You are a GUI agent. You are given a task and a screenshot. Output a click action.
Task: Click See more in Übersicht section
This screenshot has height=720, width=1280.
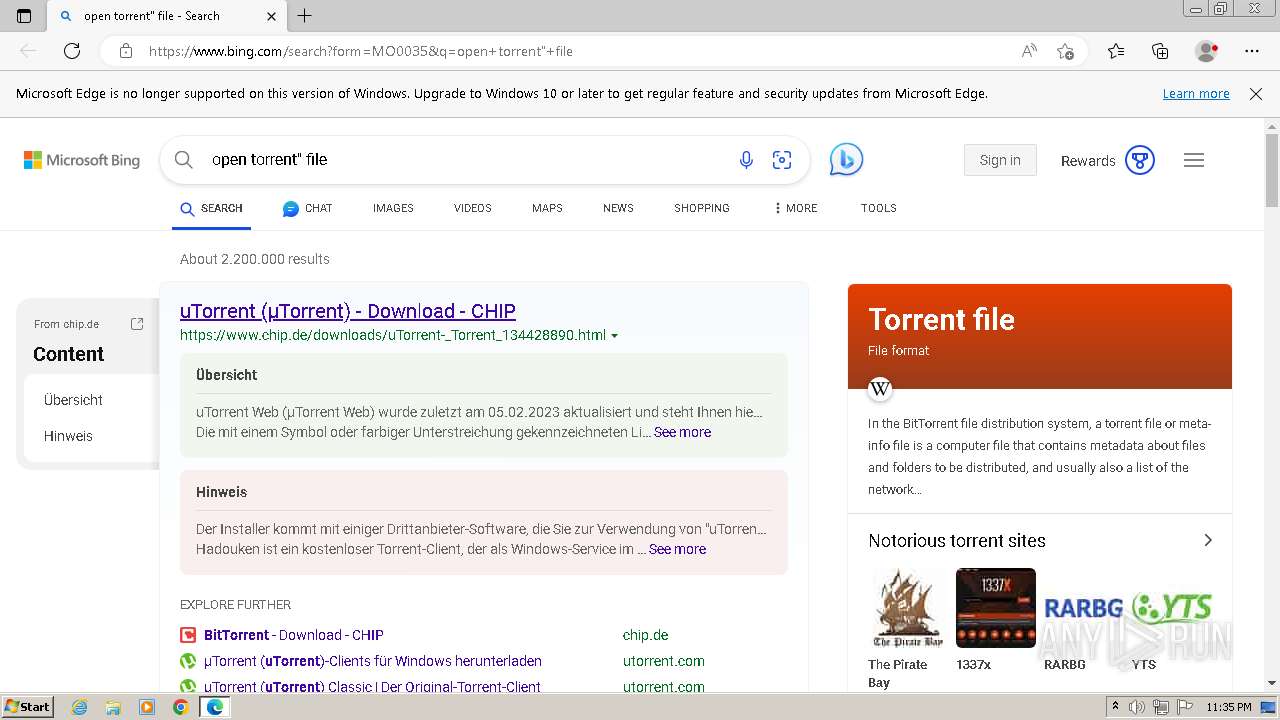pyautogui.click(x=682, y=433)
